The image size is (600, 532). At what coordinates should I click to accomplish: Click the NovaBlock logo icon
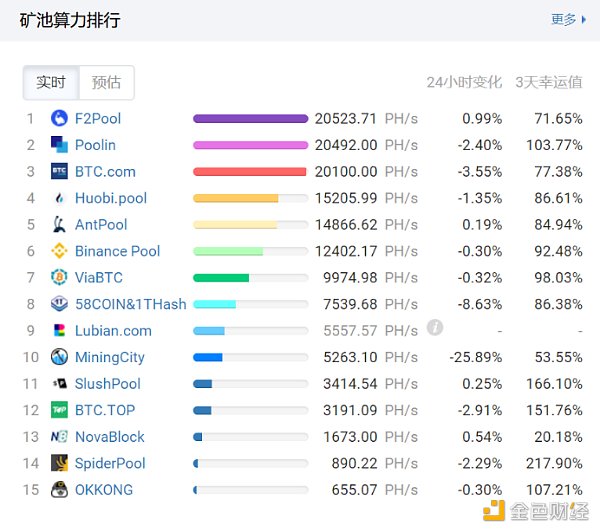click(59, 436)
